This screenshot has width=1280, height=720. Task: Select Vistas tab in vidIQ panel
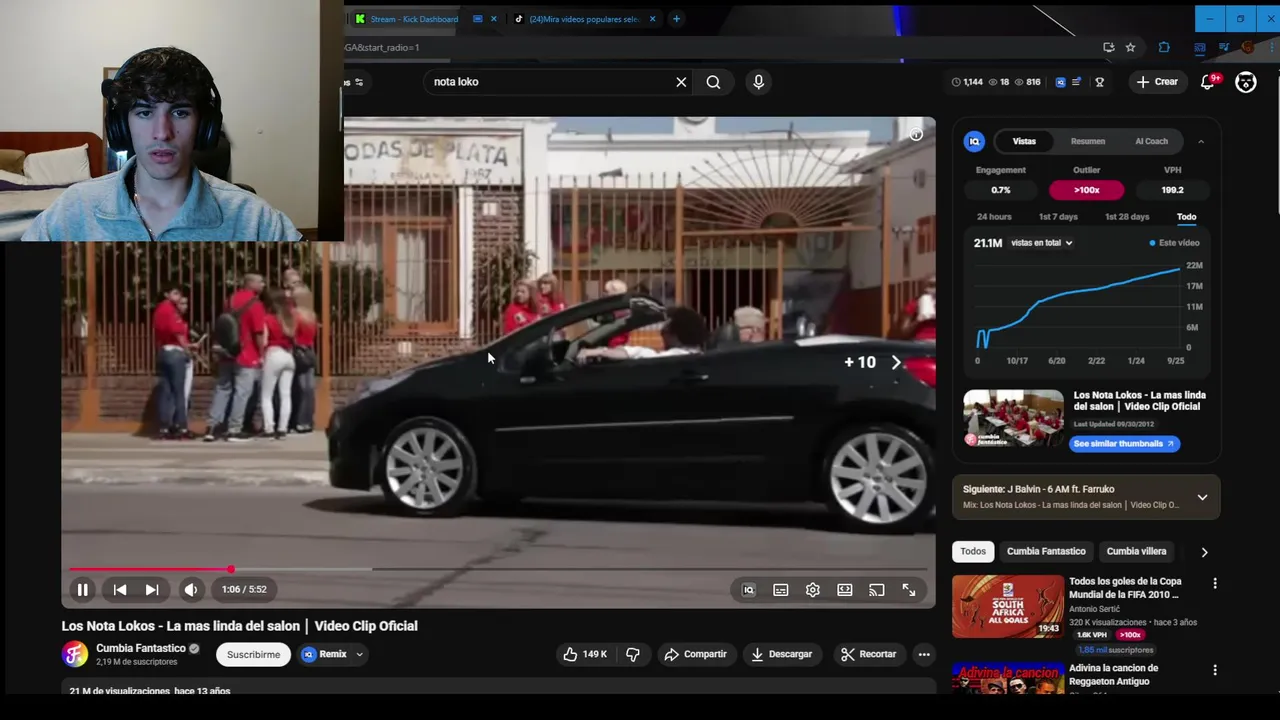[x=1024, y=141]
